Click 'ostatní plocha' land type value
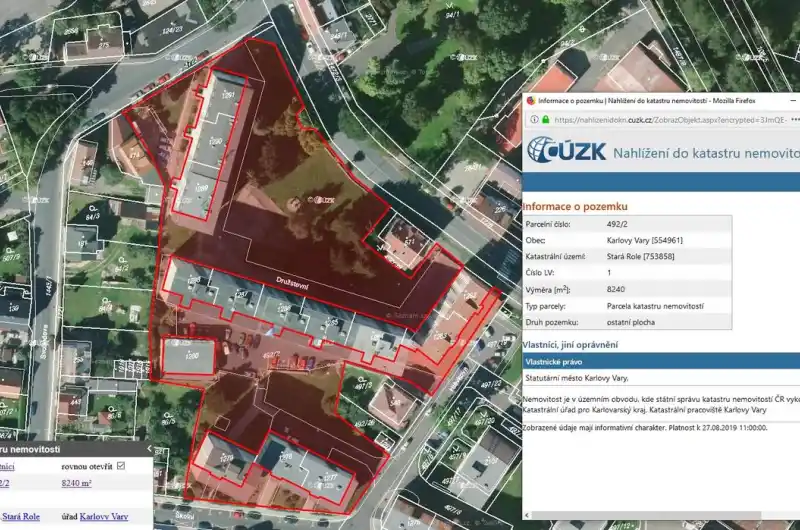800x530 pixels. [x=631, y=322]
